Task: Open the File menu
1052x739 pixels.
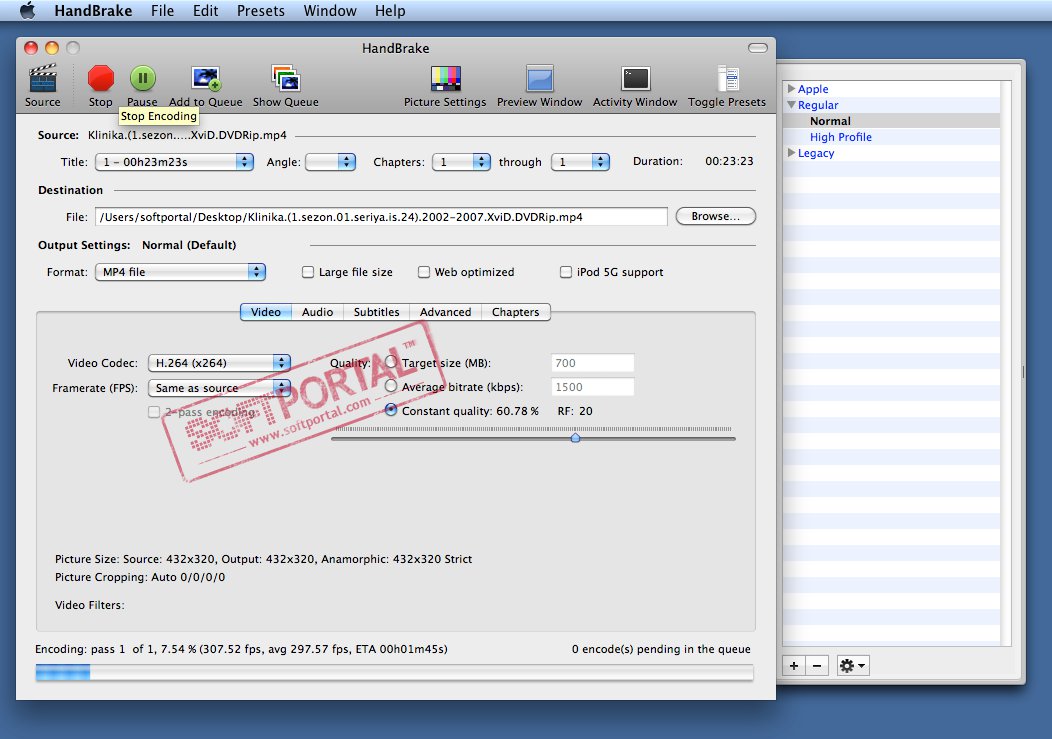Action: coord(162,11)
